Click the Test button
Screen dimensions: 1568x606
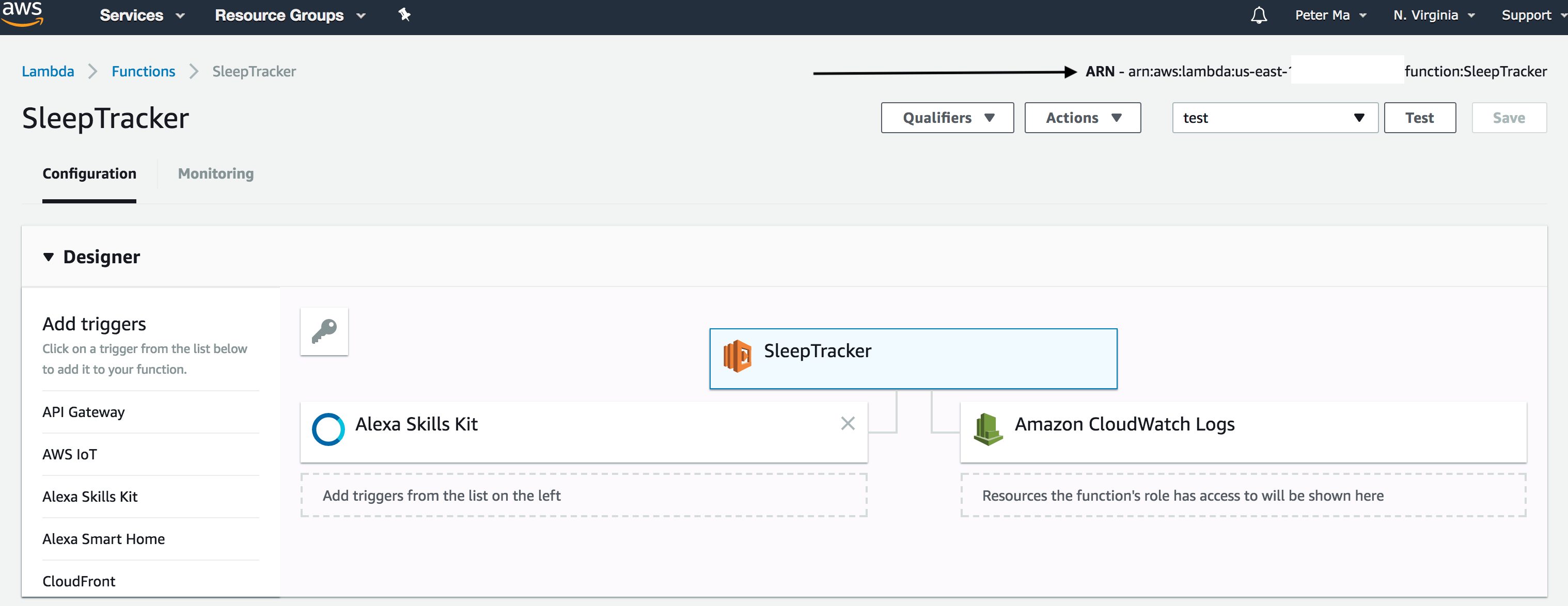click(1419, 118)
